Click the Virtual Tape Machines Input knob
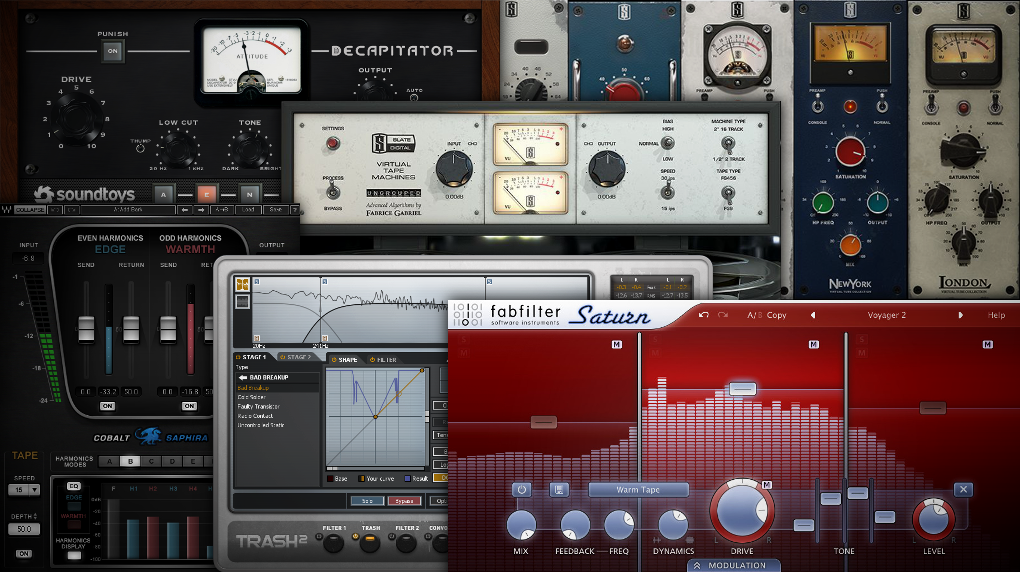The height and width of the screenshot is (572, 1020). [x=453, y=169]
